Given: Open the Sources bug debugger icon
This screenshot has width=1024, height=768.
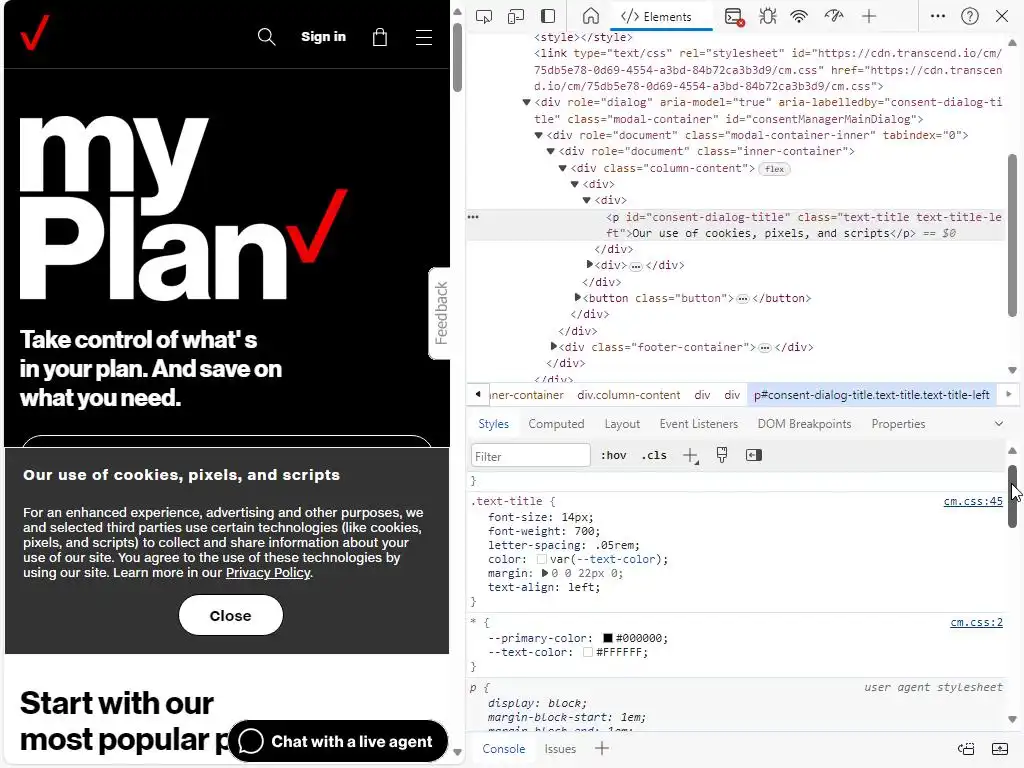Looking at the screenshot, I should click(x=768, y=16).
